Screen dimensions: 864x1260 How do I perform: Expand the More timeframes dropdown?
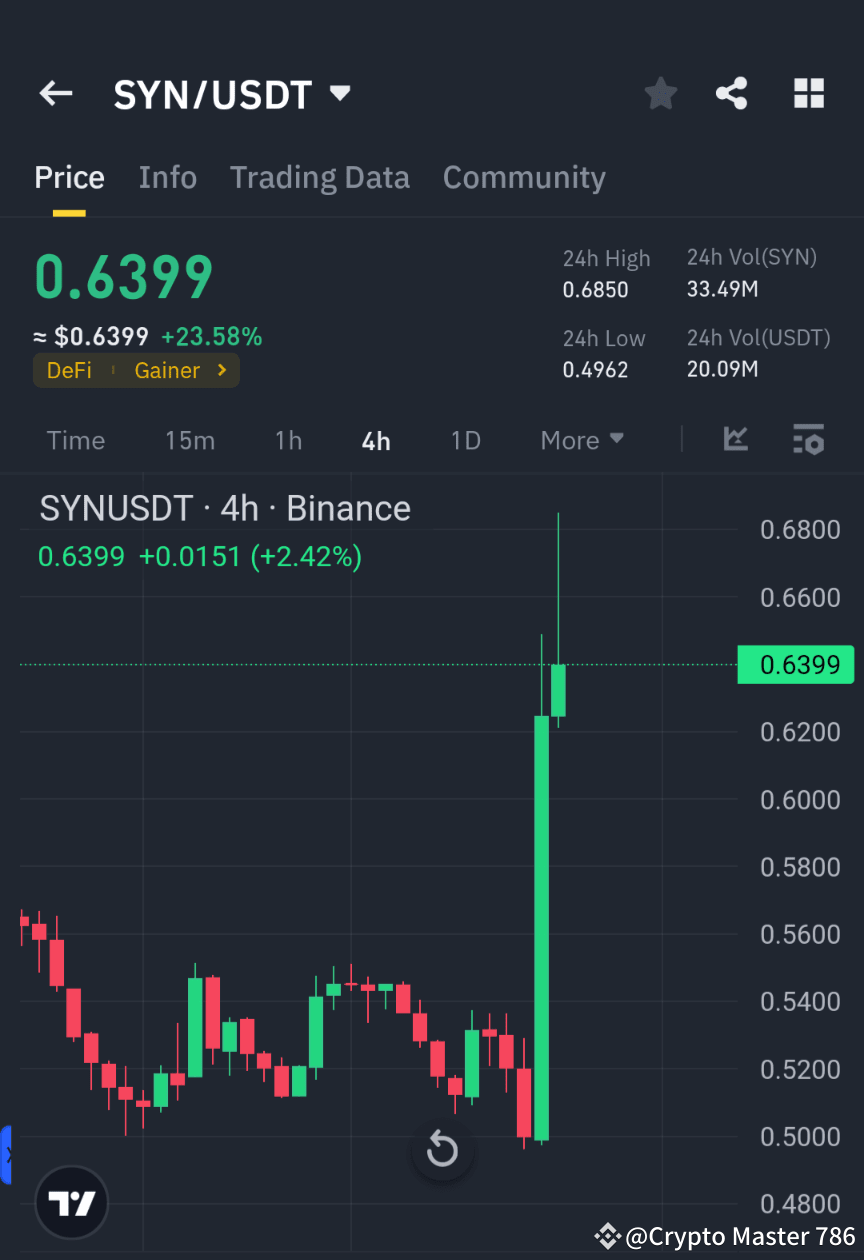[581, 440]
